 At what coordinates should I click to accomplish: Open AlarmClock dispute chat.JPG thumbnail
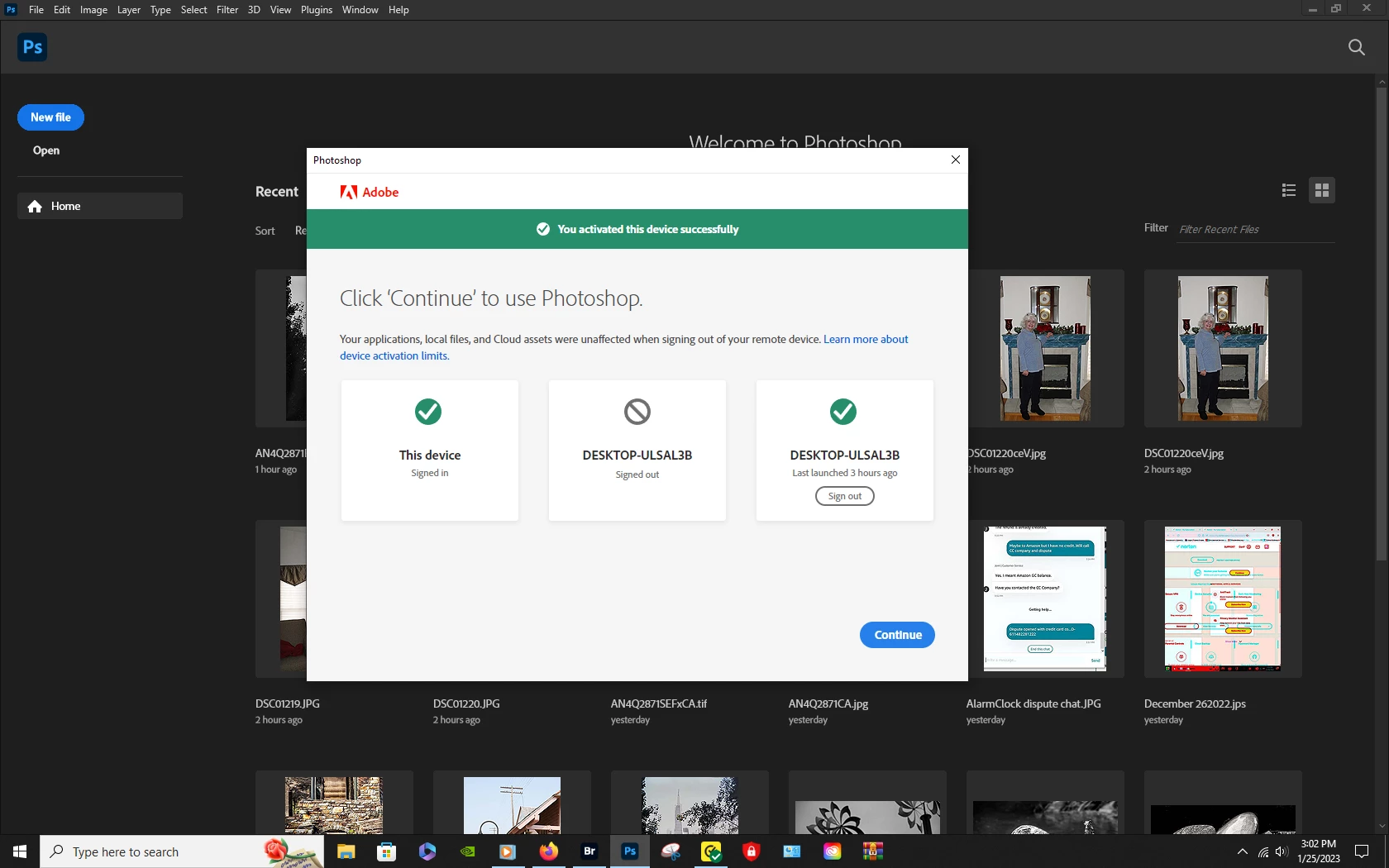pos(1045,599)
